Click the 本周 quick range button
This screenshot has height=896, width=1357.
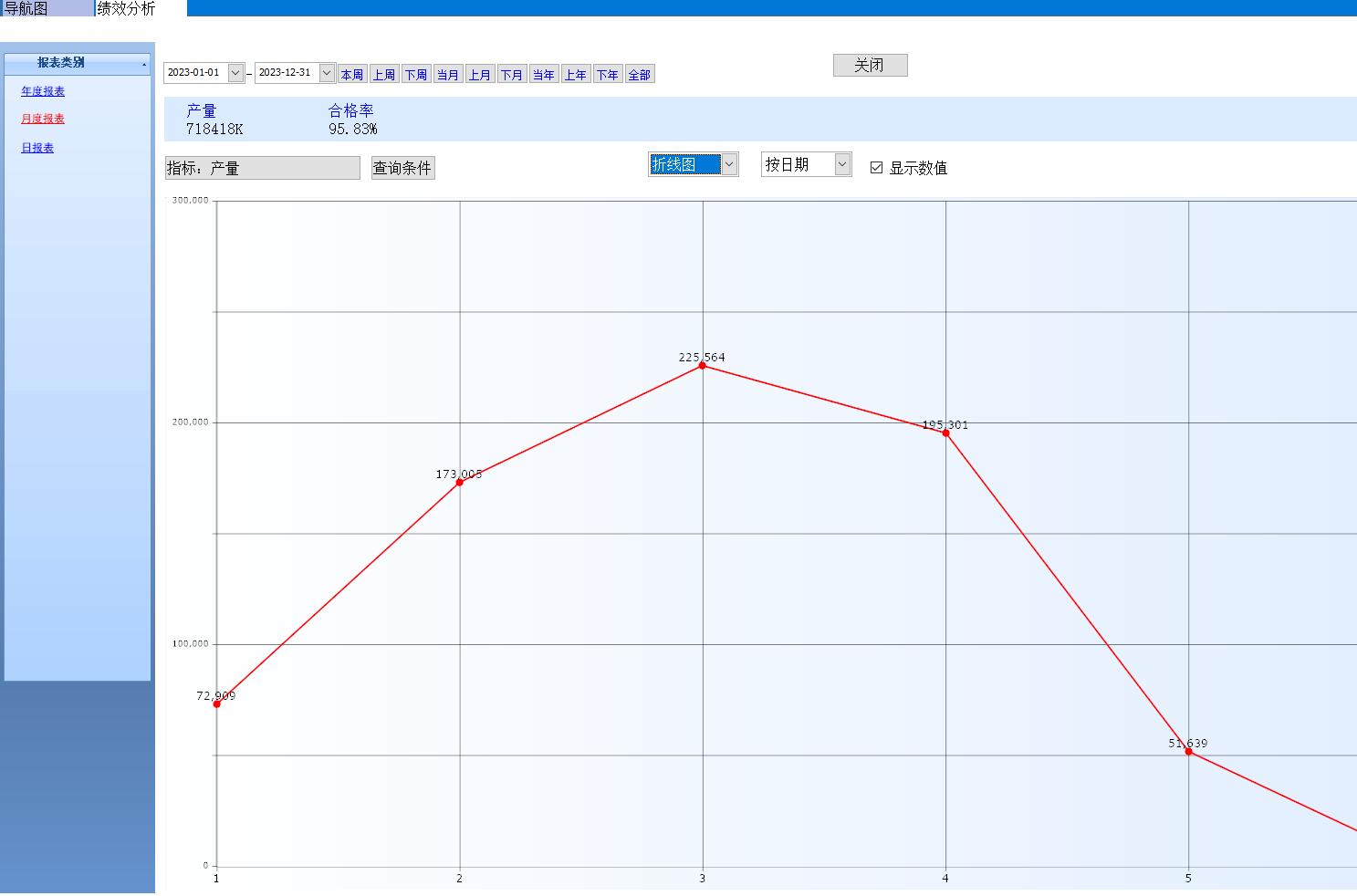coord(352,75)
